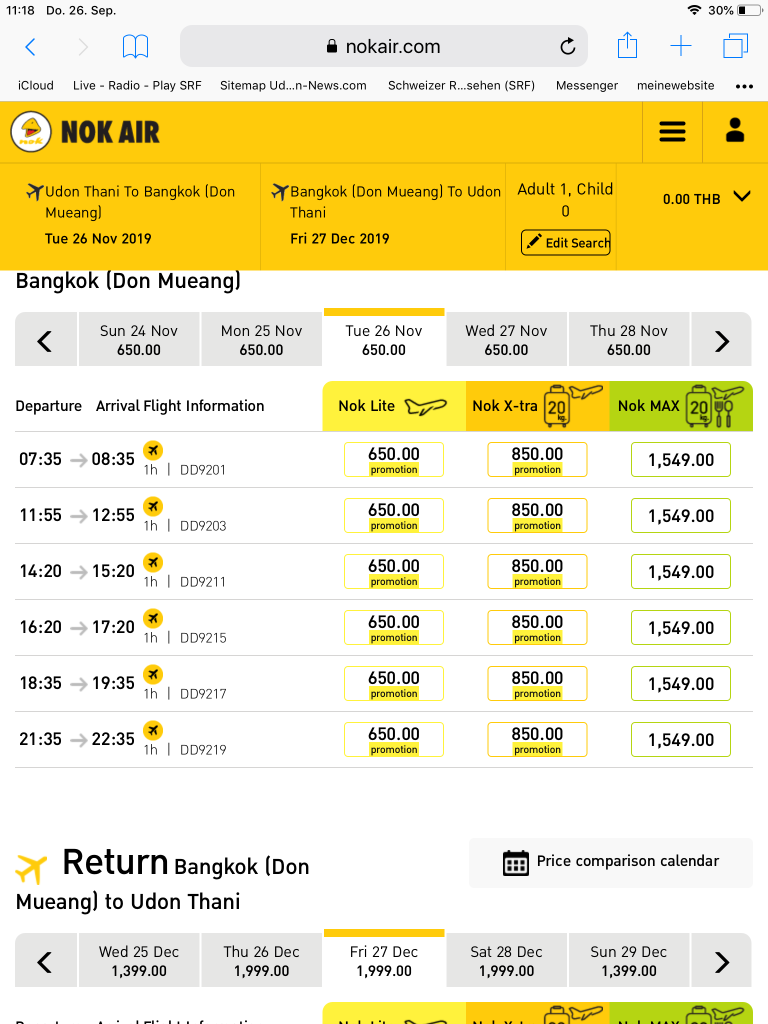Open a new Safari tab
Viewport: 768px width, 1024px height.
tap(681, 46)
